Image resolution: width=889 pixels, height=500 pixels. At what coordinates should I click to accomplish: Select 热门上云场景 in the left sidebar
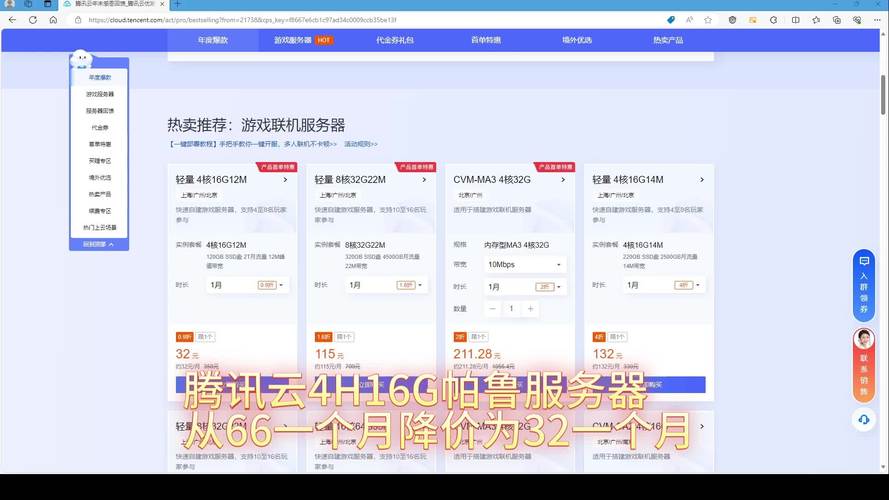pos(100,228)
